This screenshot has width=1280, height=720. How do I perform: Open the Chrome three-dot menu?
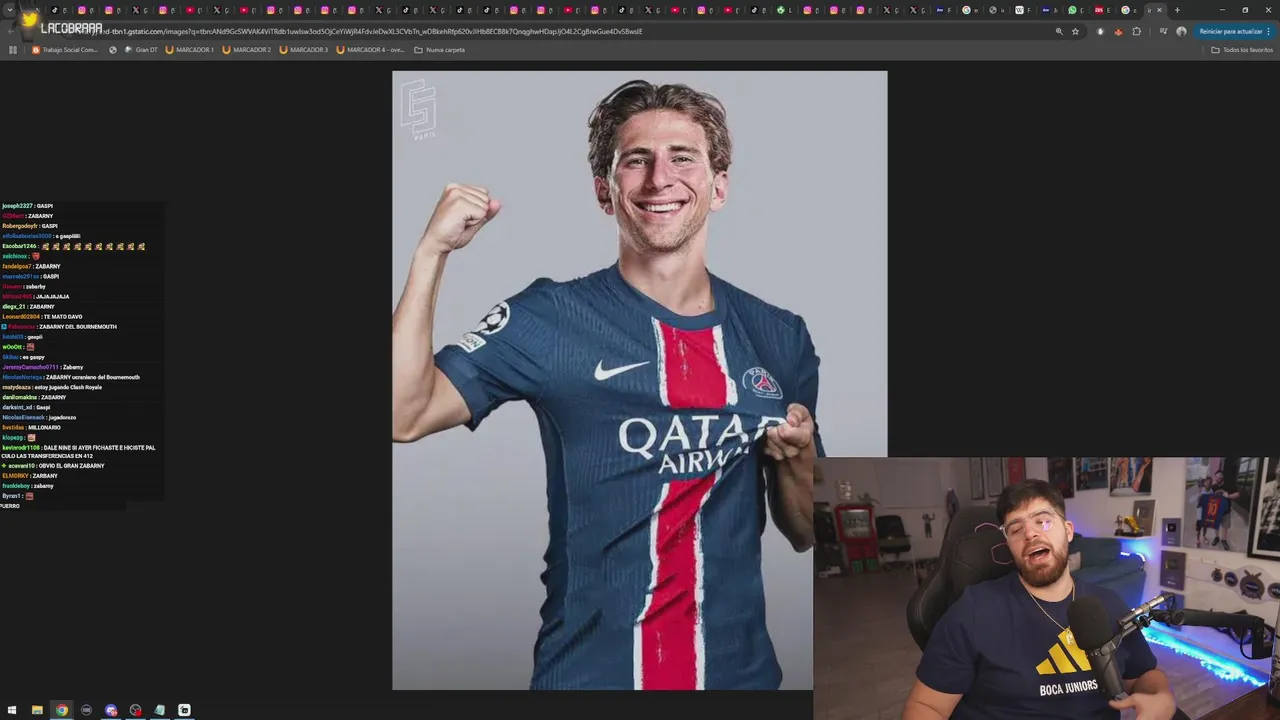[x=1269, y=31]
